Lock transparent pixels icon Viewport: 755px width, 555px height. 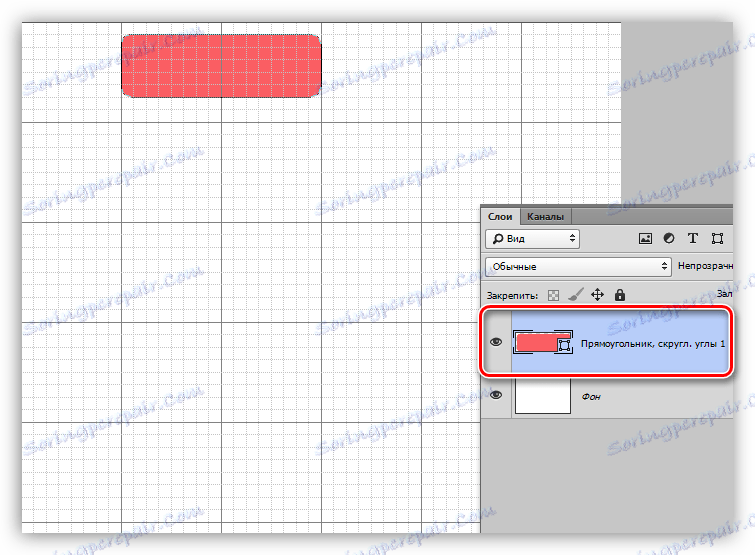[553, 295]
